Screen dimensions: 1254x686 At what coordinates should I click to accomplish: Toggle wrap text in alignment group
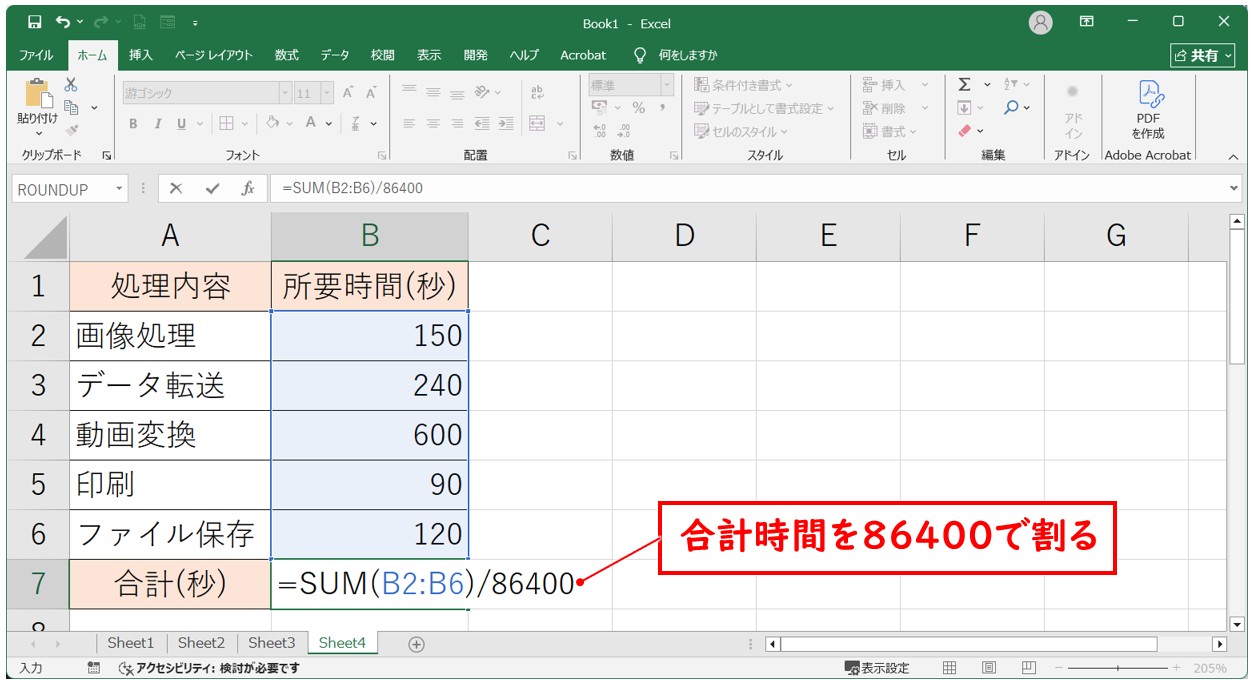tap(537, 92)
